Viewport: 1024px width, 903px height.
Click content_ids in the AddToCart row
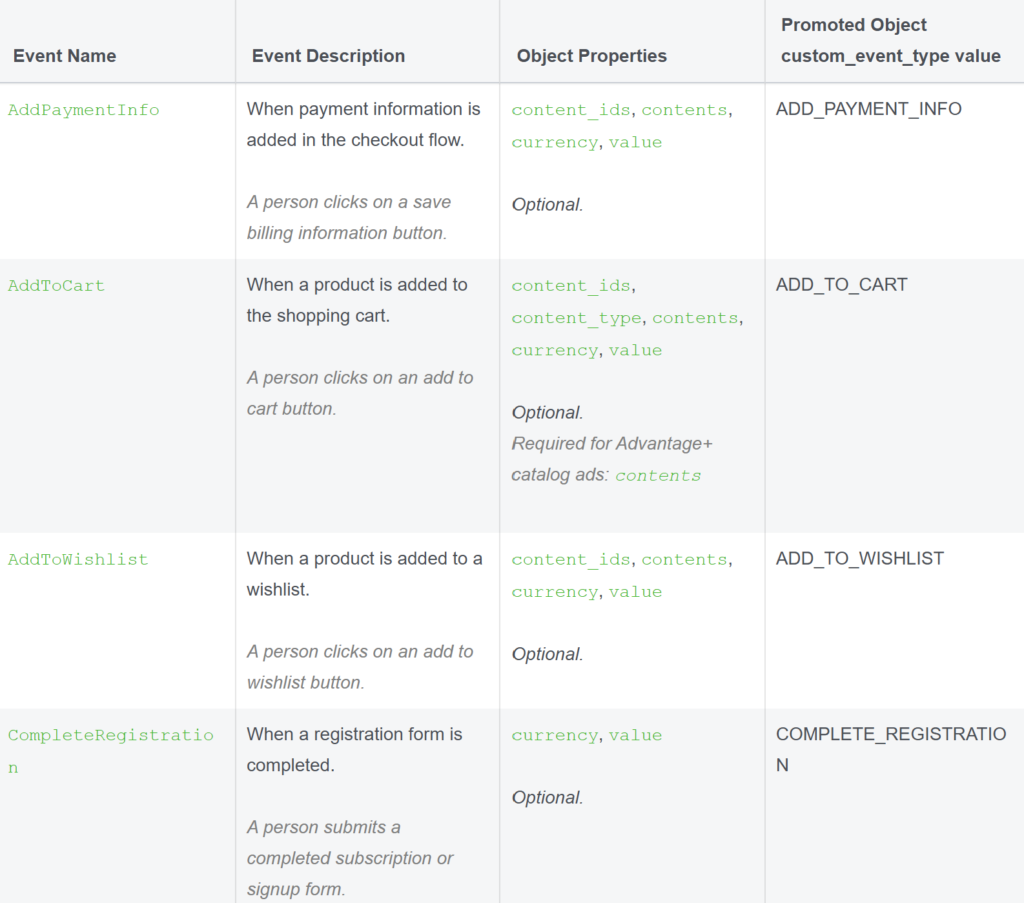point(571,285)
